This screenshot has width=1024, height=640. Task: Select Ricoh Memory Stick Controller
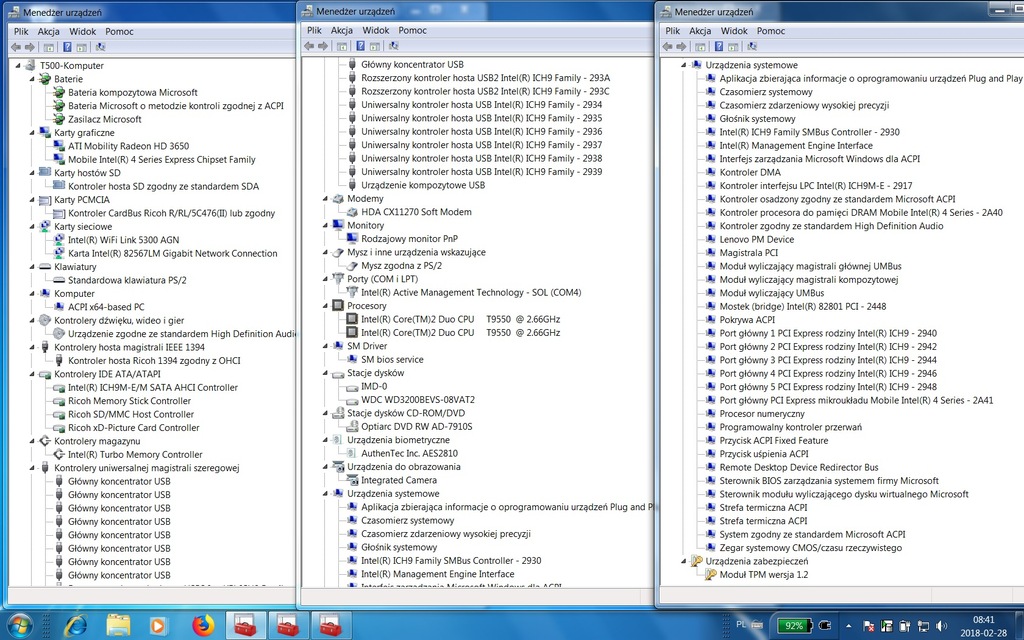[x=129, y=401]
